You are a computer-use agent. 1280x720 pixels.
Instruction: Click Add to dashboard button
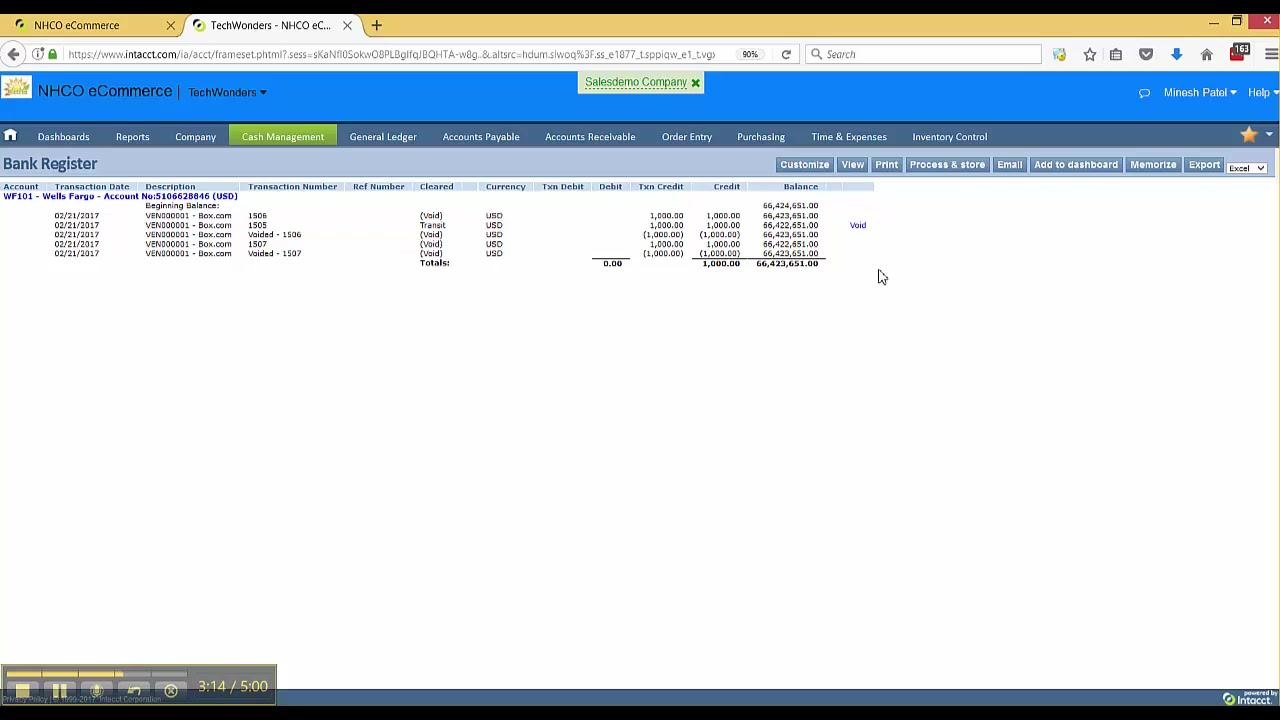pos(1076,165)
